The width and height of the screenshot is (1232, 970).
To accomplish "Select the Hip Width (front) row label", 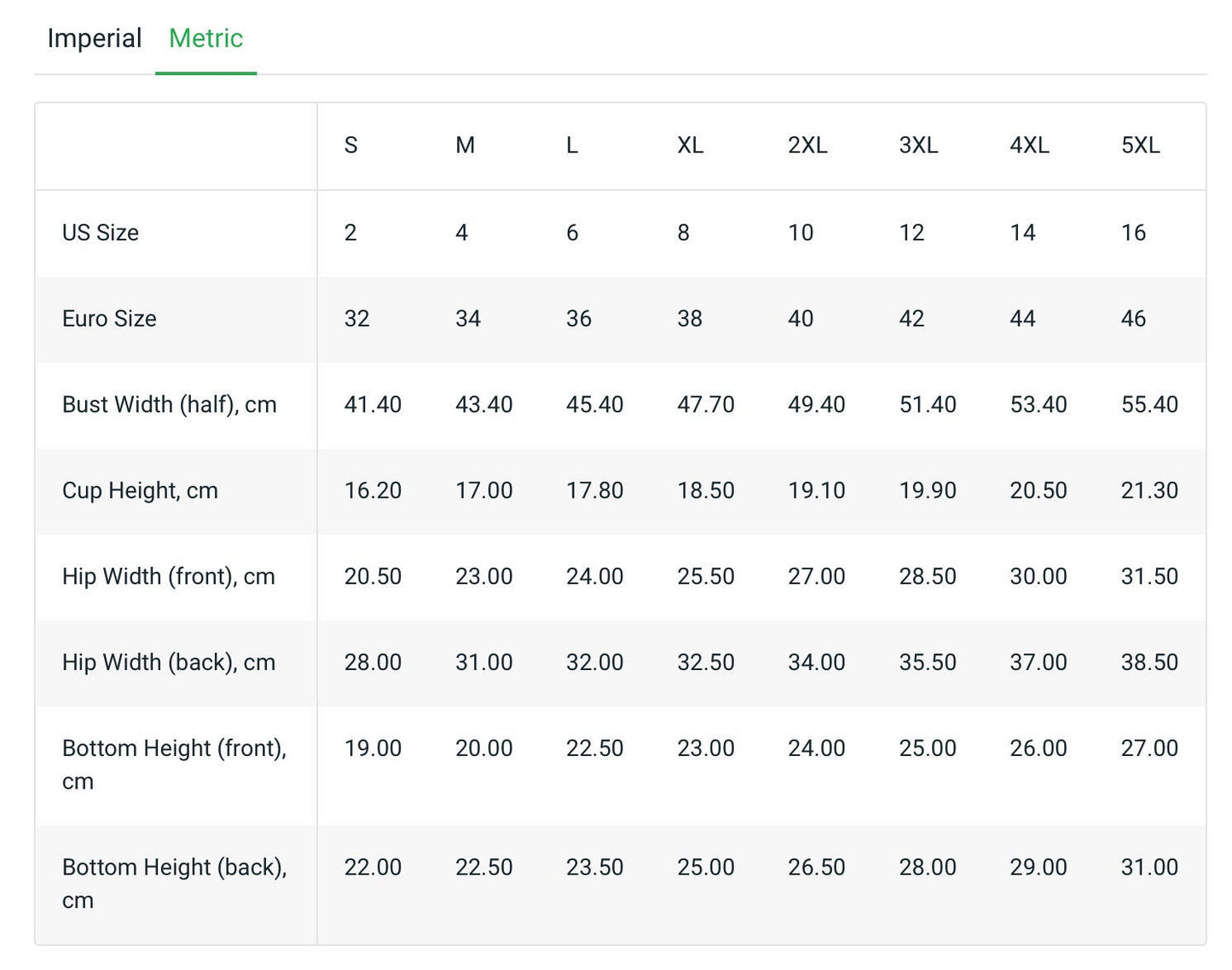I will 168,577.
